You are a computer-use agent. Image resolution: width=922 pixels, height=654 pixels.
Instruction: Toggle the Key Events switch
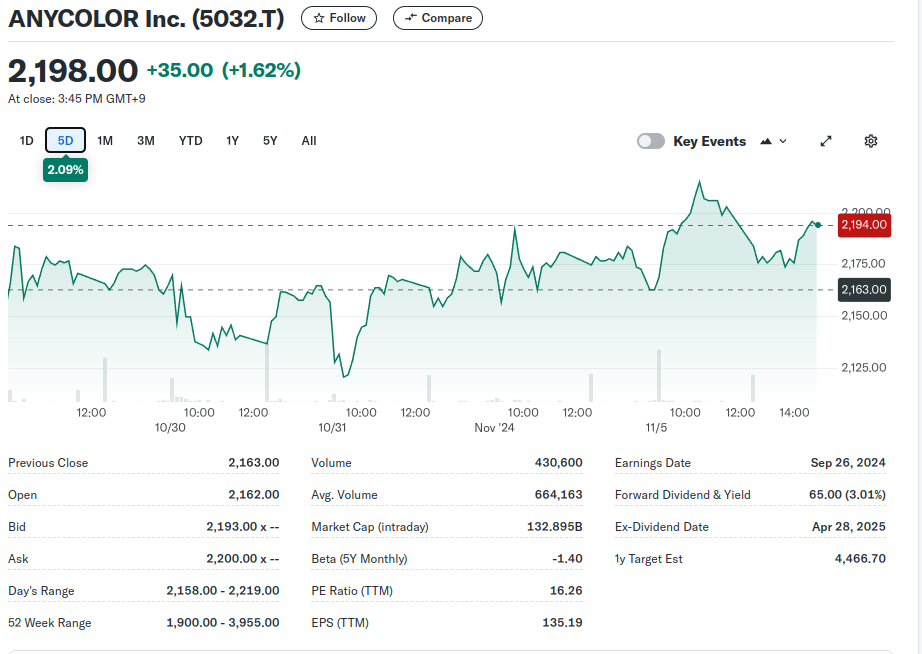coord(651,141)
